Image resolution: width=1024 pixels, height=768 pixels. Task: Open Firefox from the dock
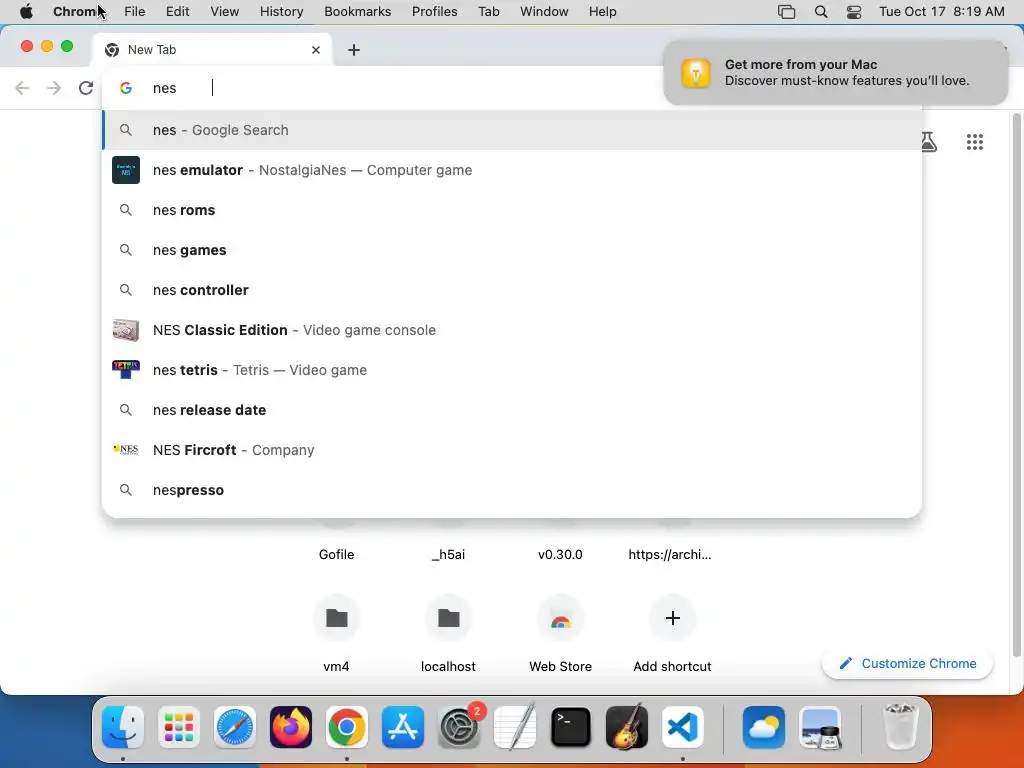coord(291,727)
